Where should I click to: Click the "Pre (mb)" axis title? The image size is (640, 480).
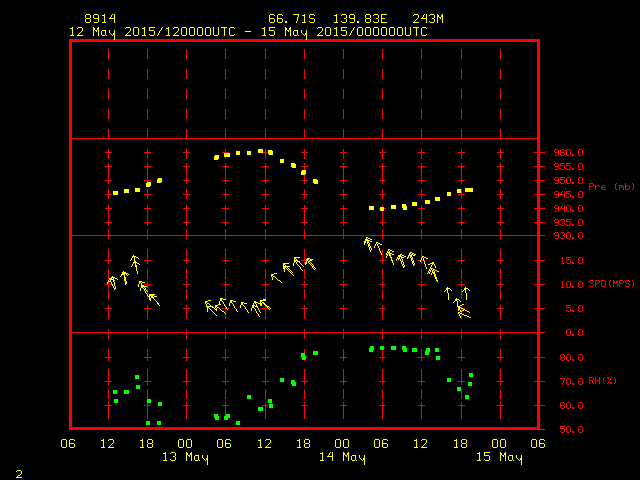(x=611, y=187)
